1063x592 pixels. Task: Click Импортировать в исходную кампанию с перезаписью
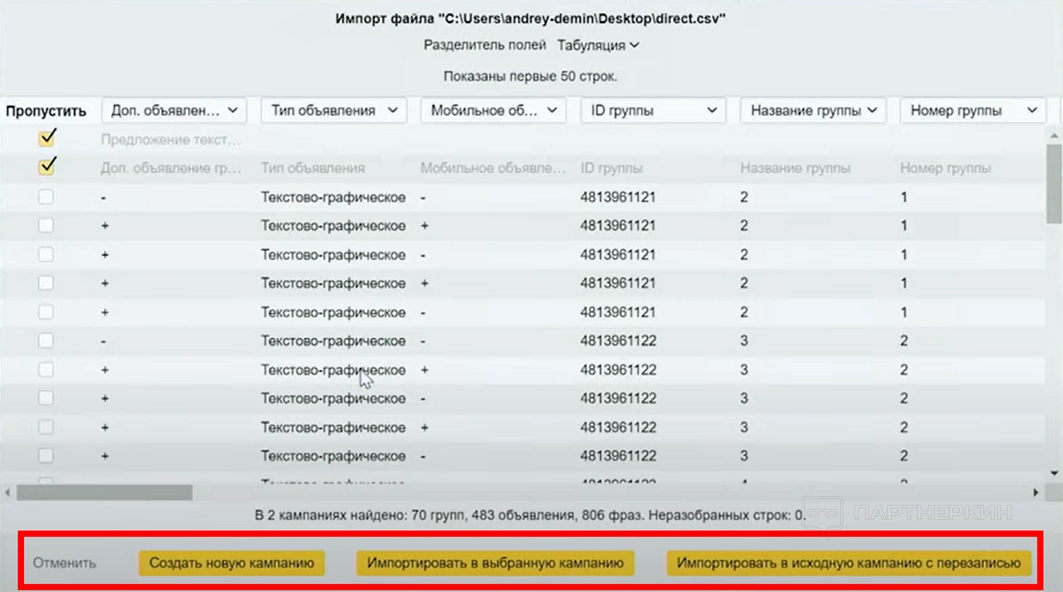coord(848,563)
